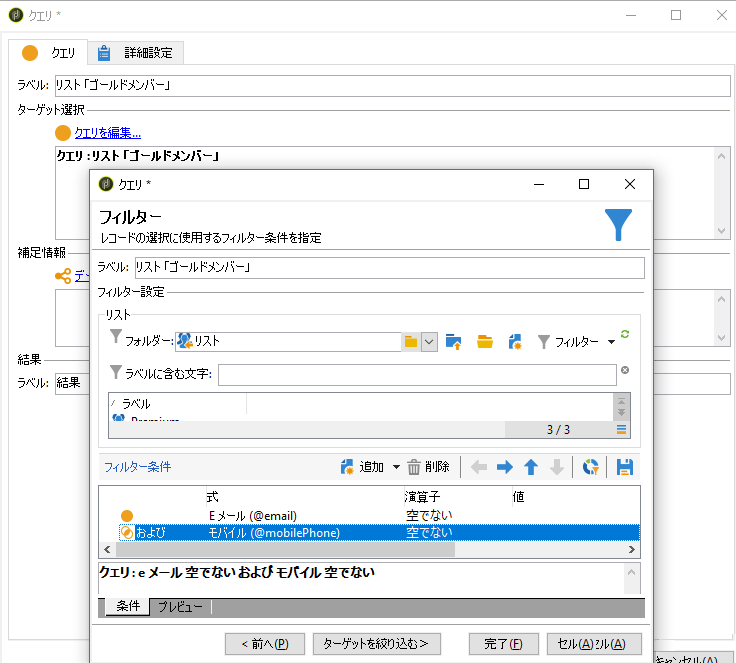The width and height of the screenshot is (736, 663).
Task: Click the save filter floppy disk icon
Action: (x=625, y=467)
